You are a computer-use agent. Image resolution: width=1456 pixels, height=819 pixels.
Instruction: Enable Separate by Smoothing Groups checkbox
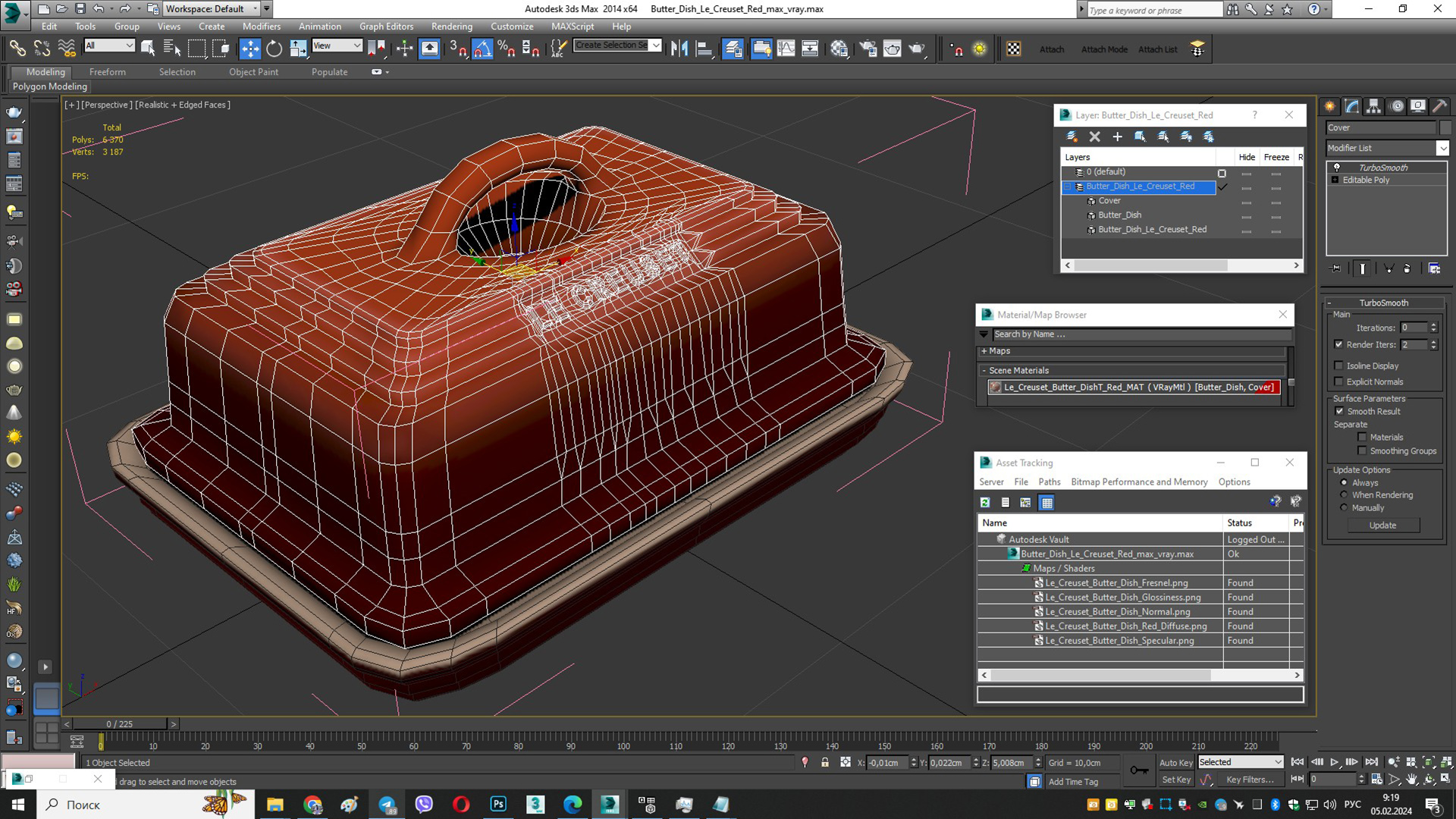[x=1362, y=450]
